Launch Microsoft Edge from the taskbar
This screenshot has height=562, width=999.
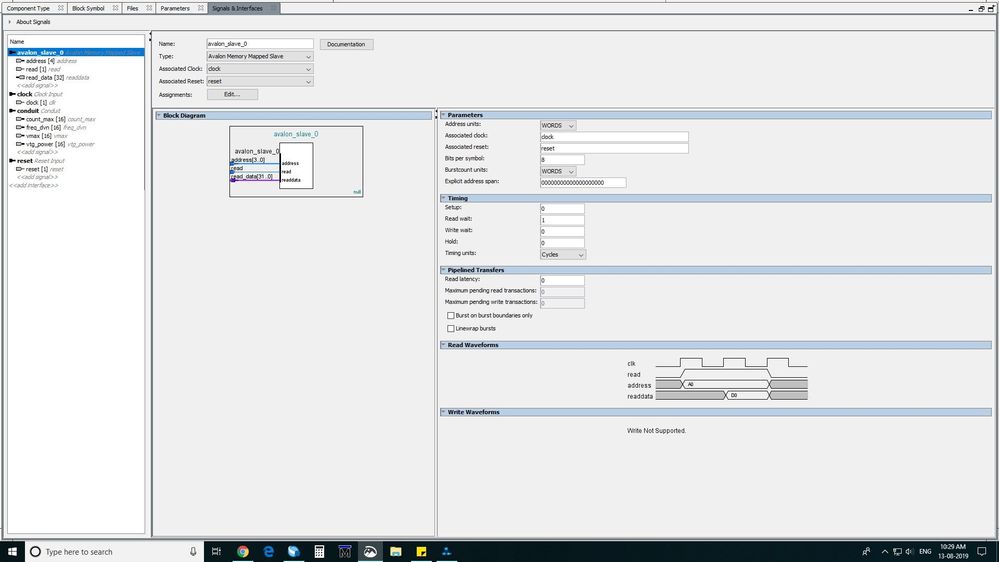tap(269, 551)
